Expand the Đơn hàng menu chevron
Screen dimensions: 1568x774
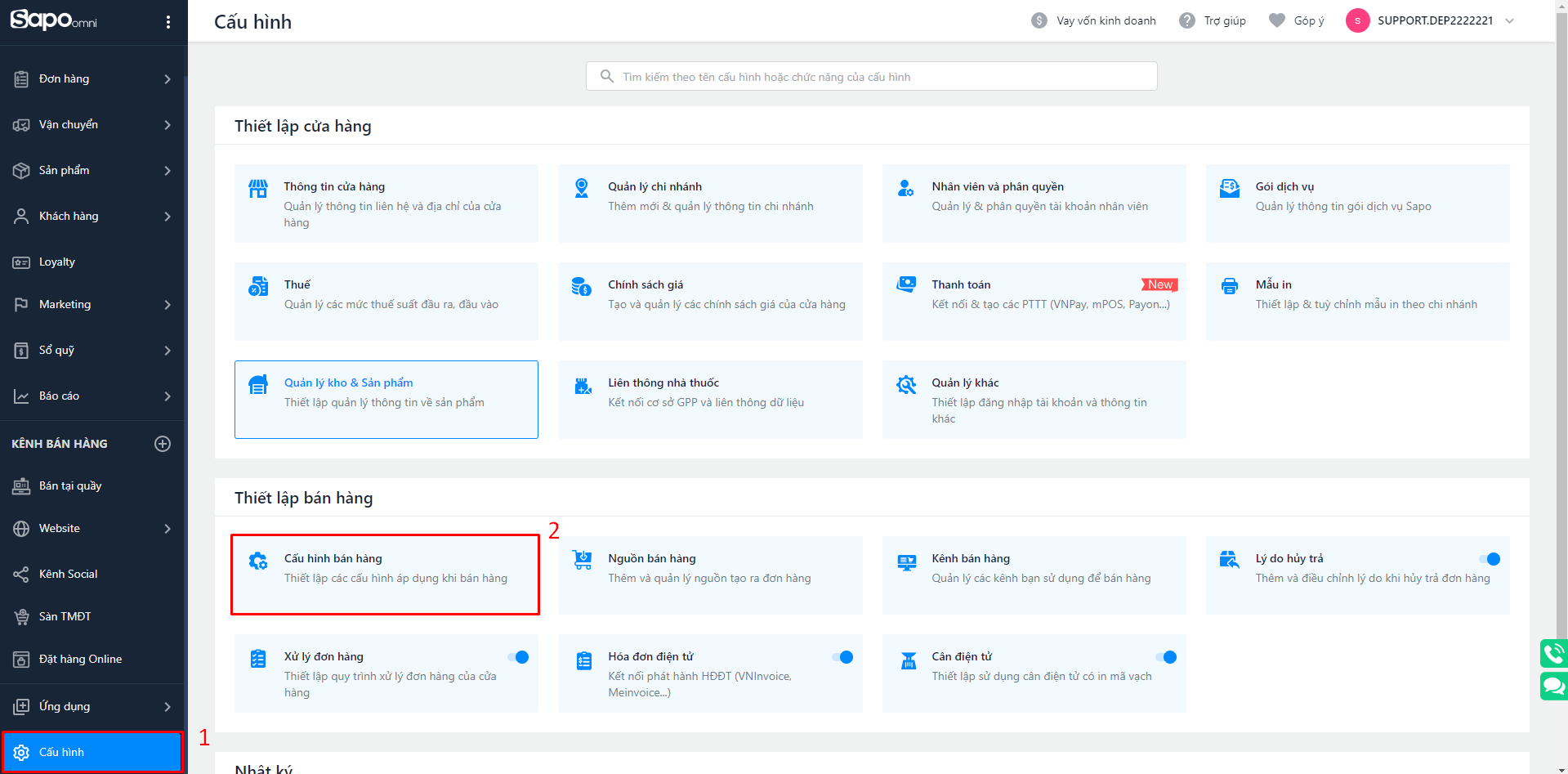[x=168, y=79]
